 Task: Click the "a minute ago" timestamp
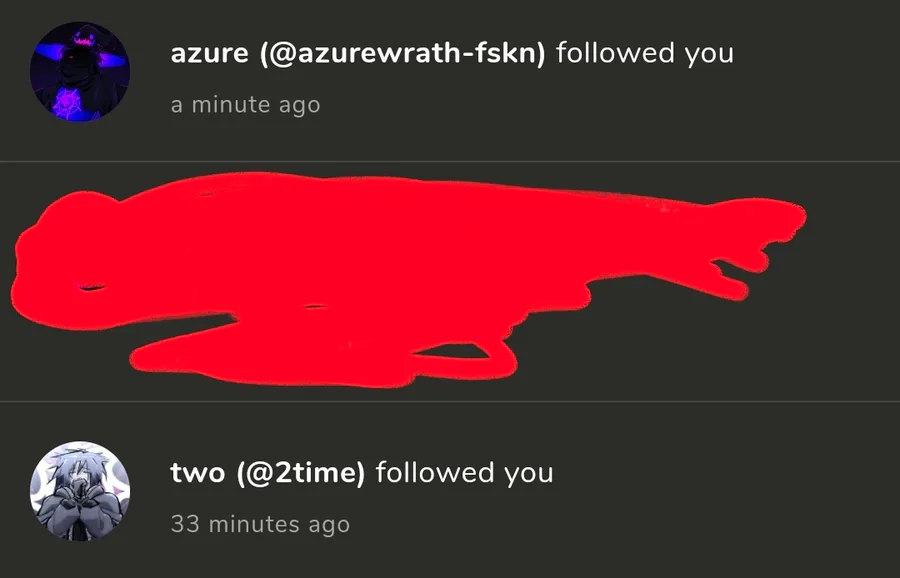click(x=245, y=105)
